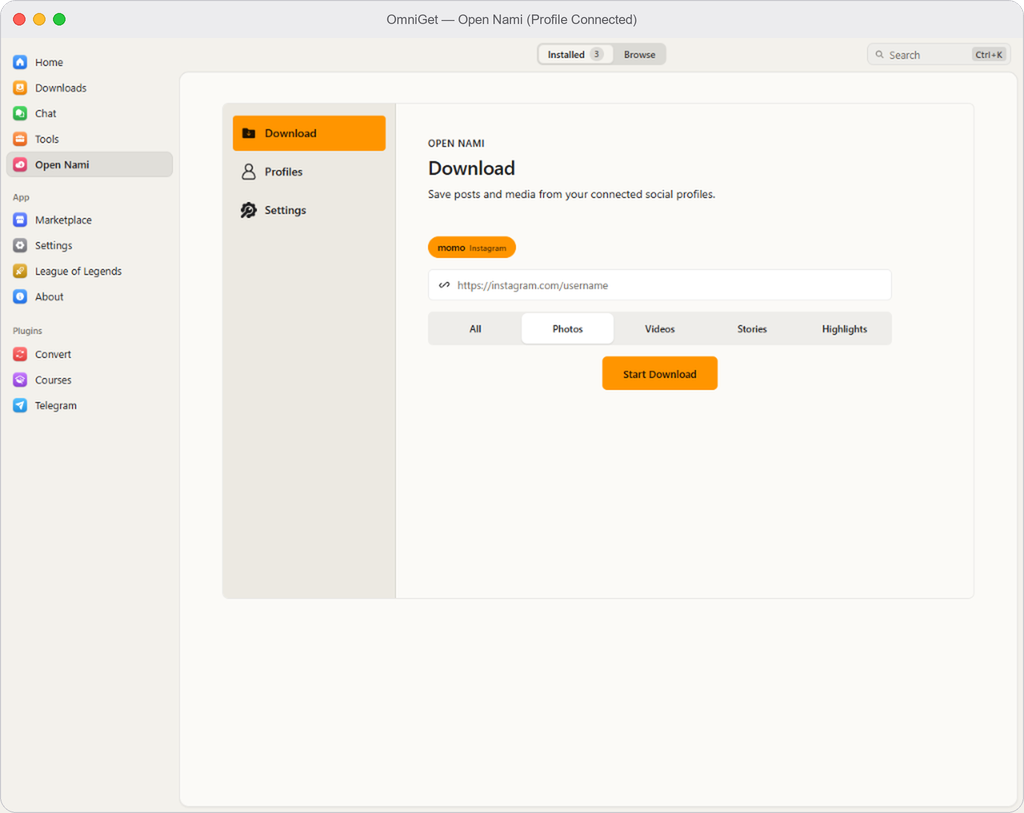Focus the Instagram URL input field
The width and height of the screenshot is (1024, 813).
pyautogui.click(x=660, y=285)
